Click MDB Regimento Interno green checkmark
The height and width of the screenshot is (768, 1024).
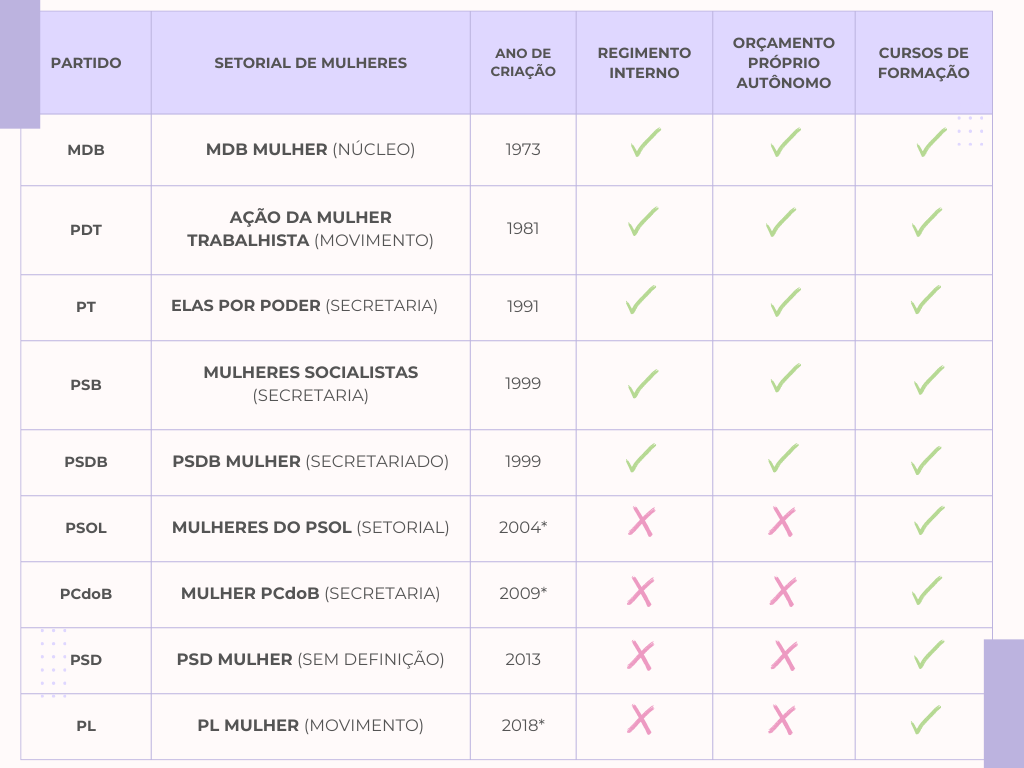[645, 143]
